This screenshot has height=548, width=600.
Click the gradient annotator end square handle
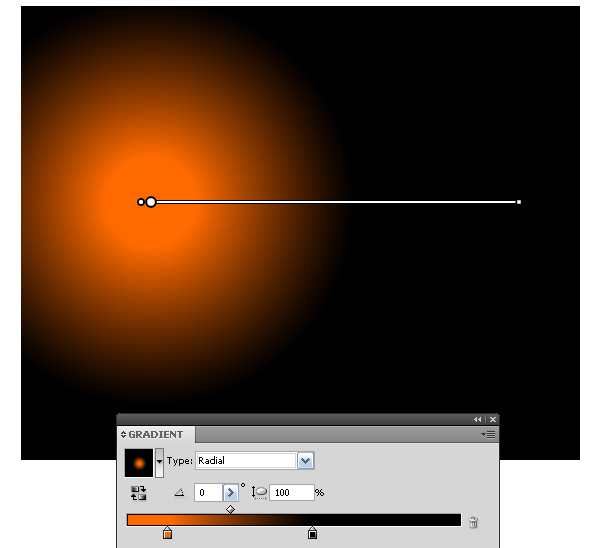pos(519,202)
